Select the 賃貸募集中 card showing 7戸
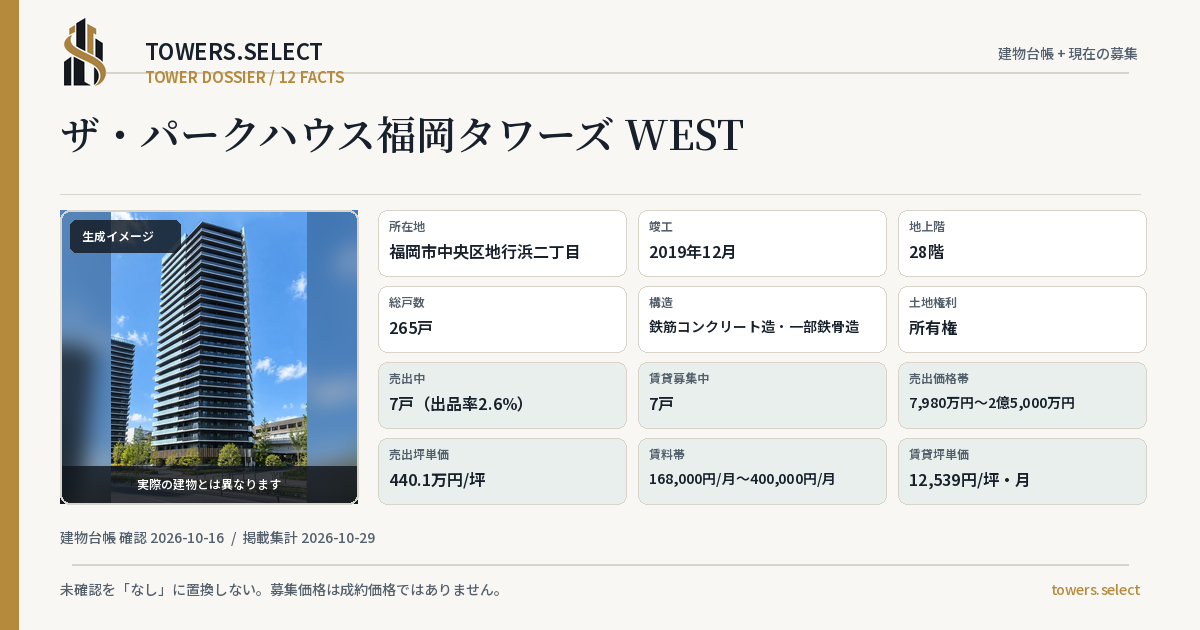Viewport: 1200px width, 630px height. pos(762,395)
